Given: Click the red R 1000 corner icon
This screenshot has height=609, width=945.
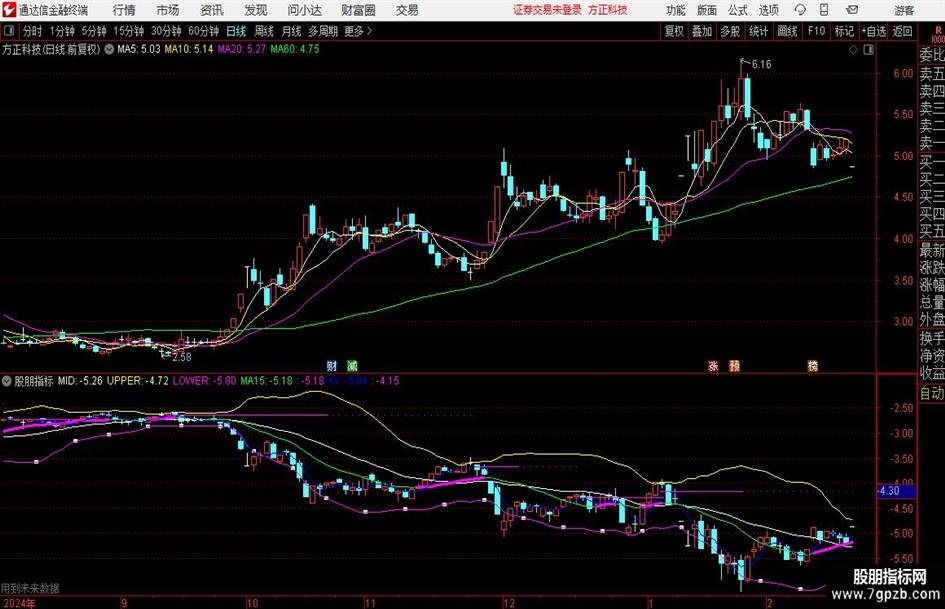Looking at the screenshot, I should pyautogui.click(x=938, y=33).
